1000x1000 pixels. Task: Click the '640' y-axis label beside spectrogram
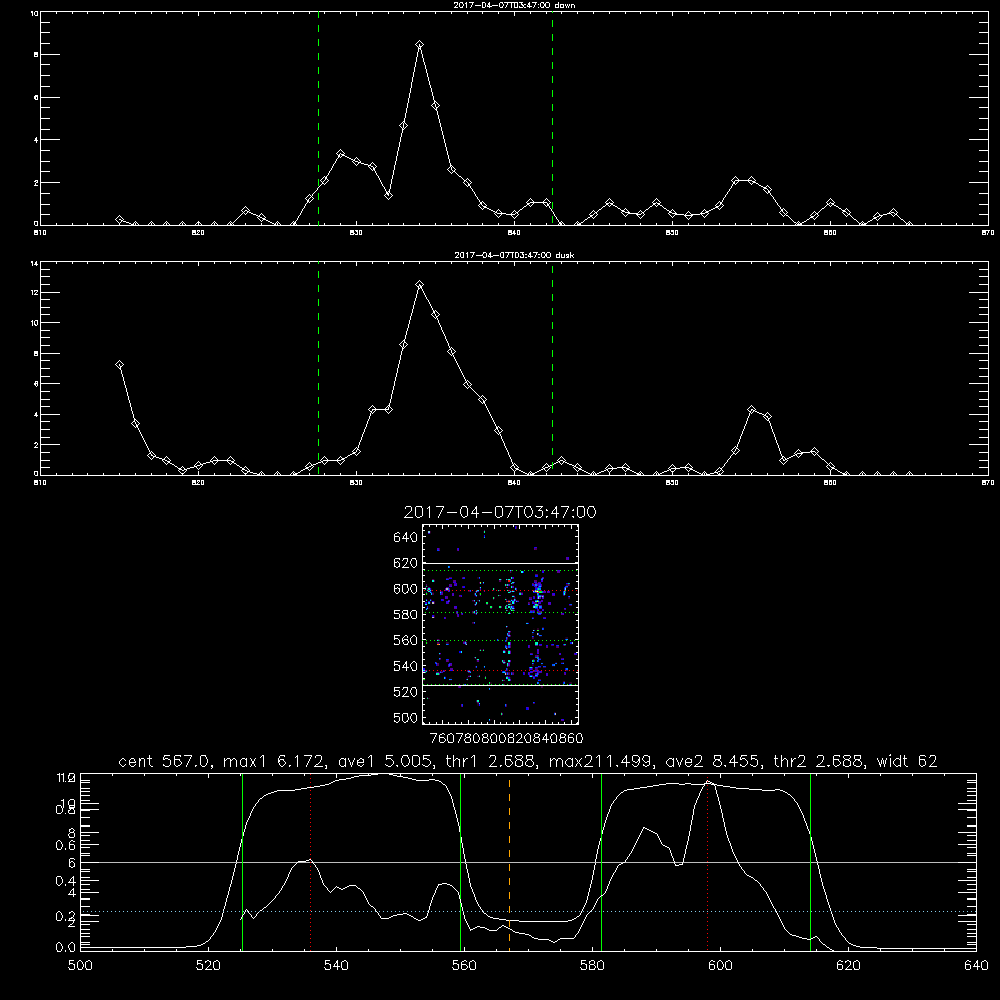coord(406,538)
